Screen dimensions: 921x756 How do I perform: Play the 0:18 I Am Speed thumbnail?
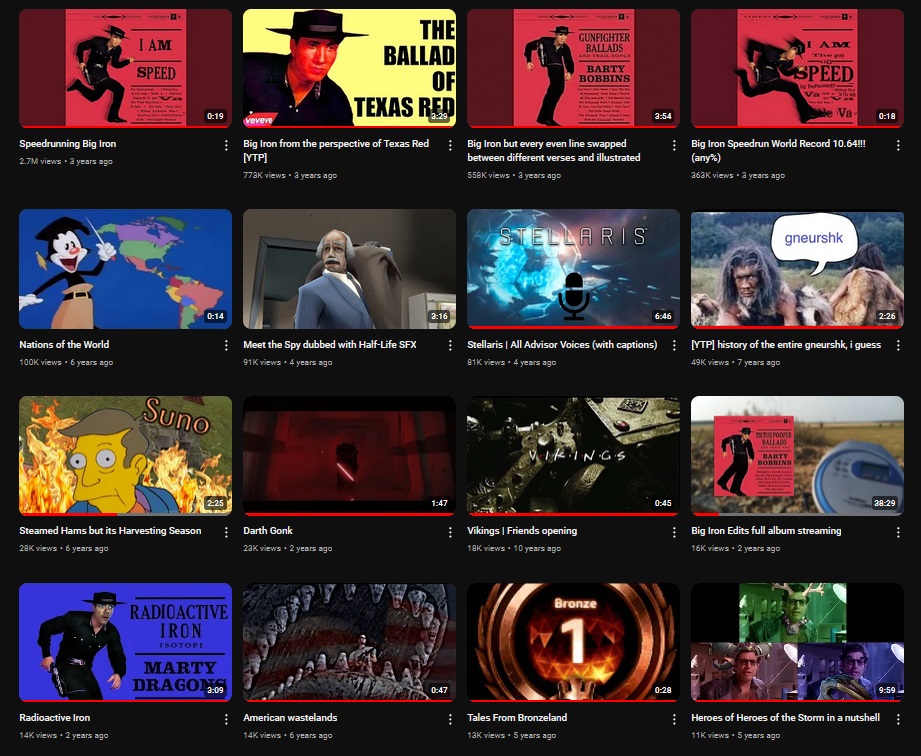coord(797,68)
